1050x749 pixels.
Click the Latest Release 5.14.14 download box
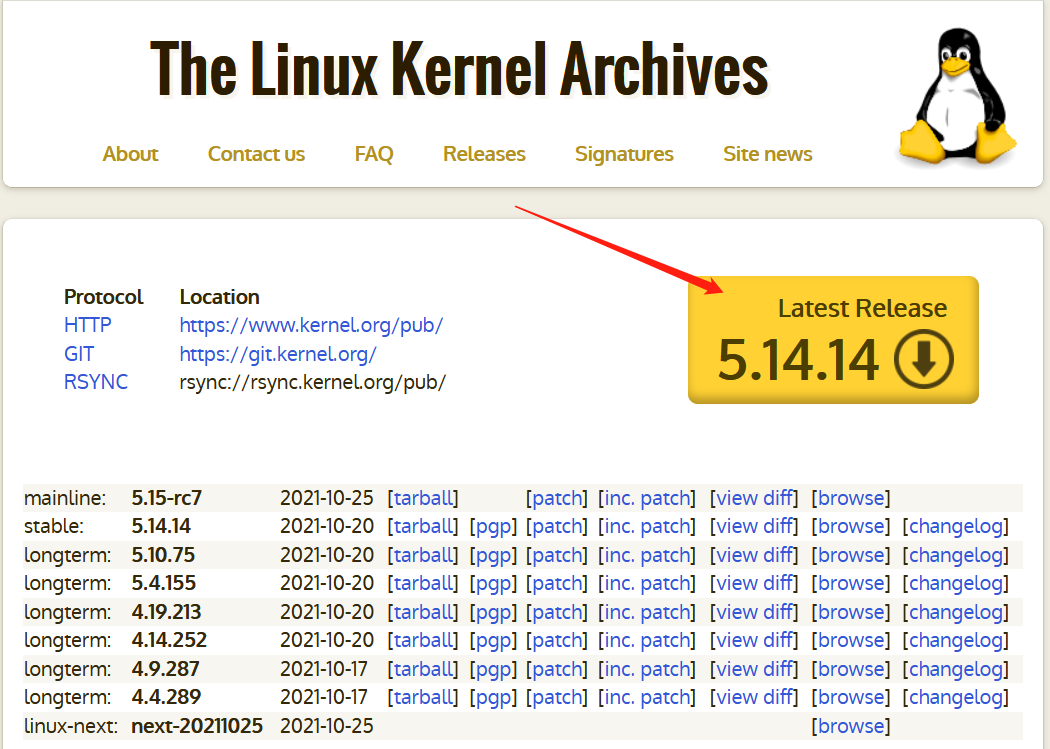(x=833, y=340)
